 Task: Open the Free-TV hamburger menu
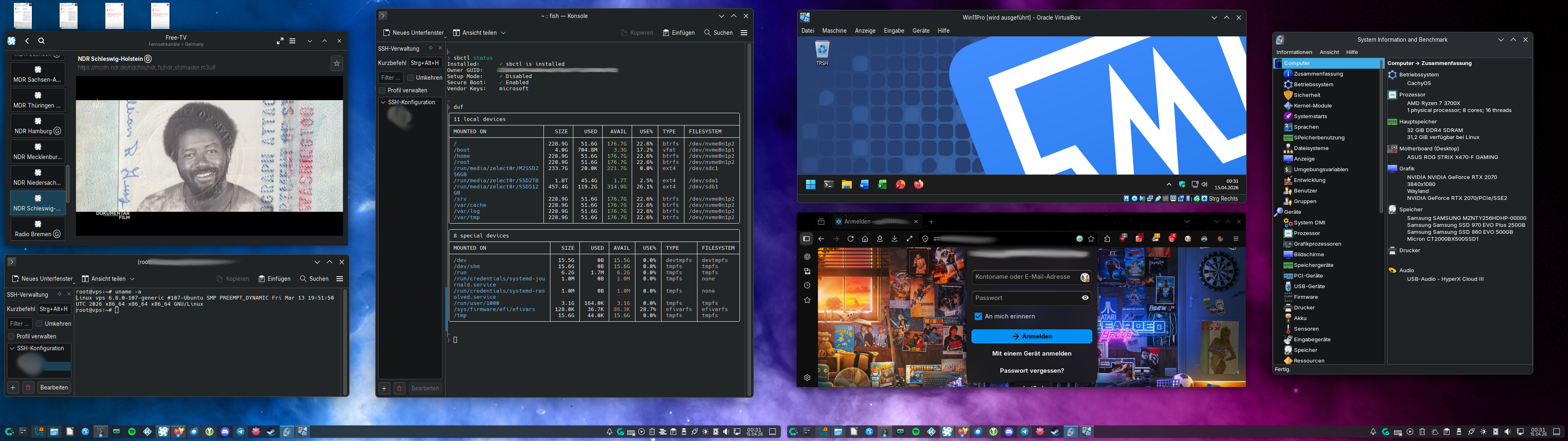(x=293, y=41)
